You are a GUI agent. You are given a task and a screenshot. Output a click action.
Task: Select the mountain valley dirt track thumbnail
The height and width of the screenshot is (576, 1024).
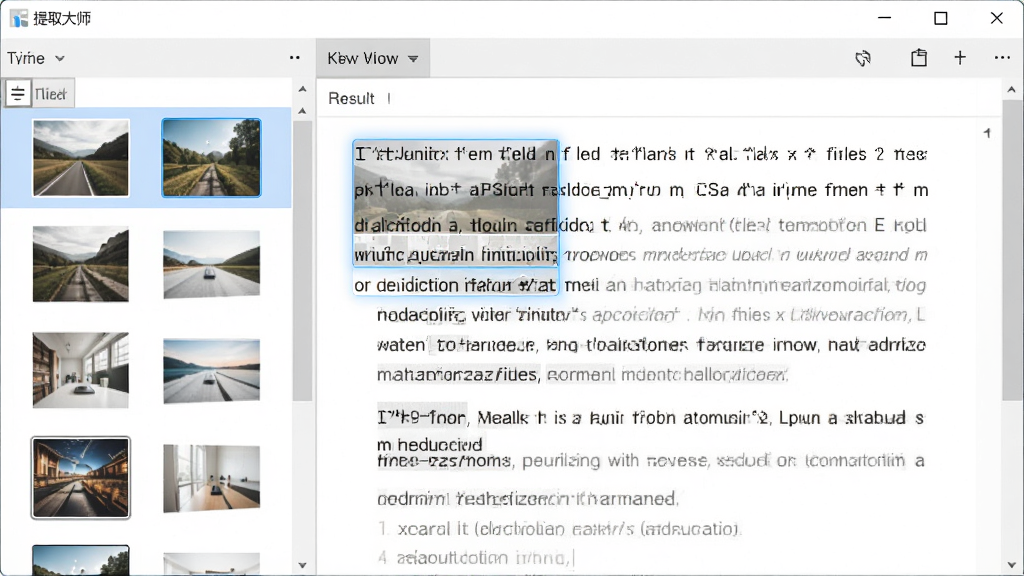pyautogui.click(x=81, y=264)
